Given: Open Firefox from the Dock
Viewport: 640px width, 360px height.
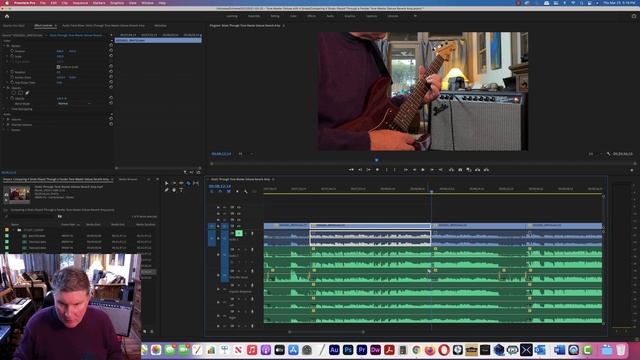Looking at the screenshot, I should click(430, 350).
